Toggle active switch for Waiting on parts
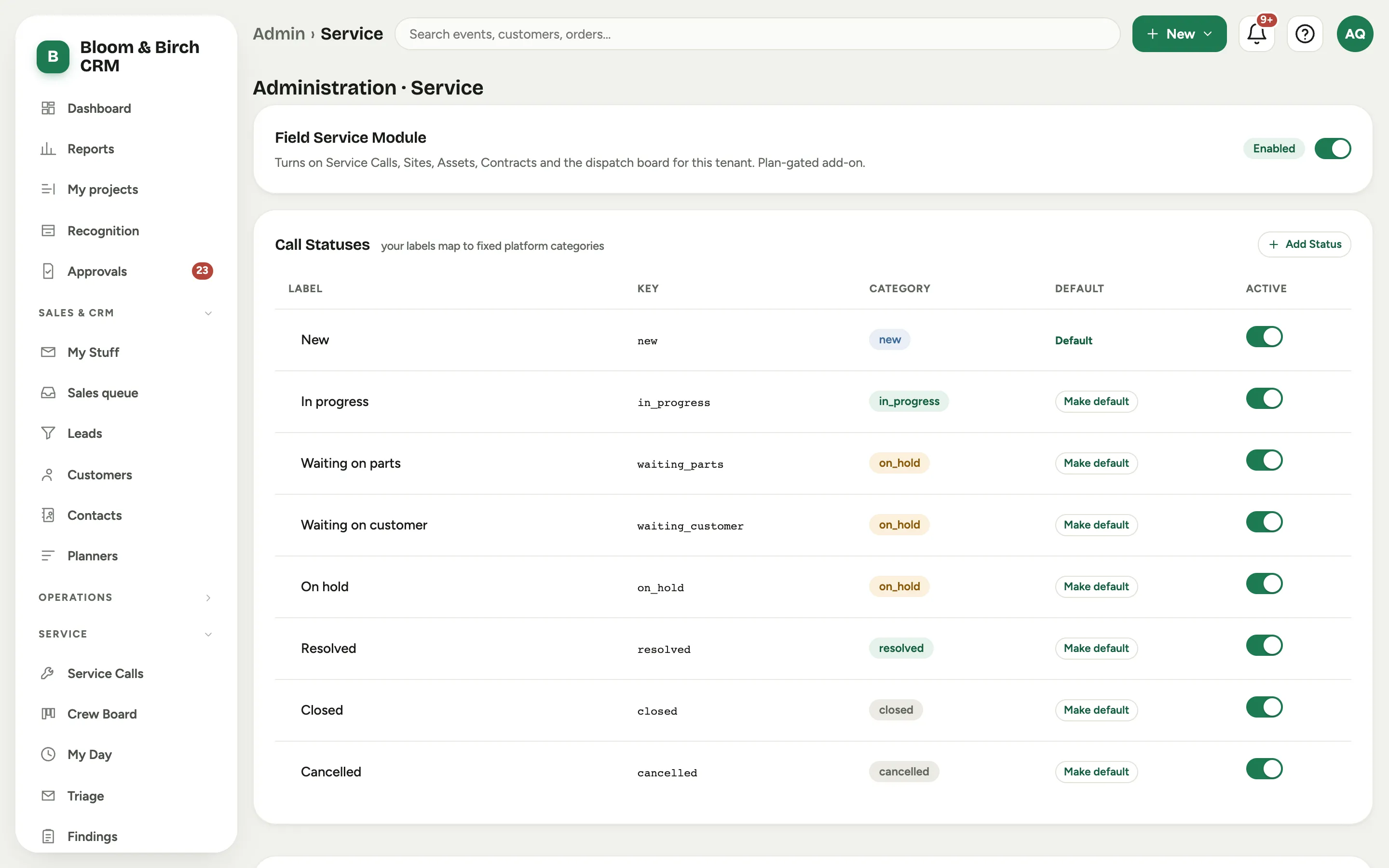This screenshot has height=868, width=1389. 1264,461
